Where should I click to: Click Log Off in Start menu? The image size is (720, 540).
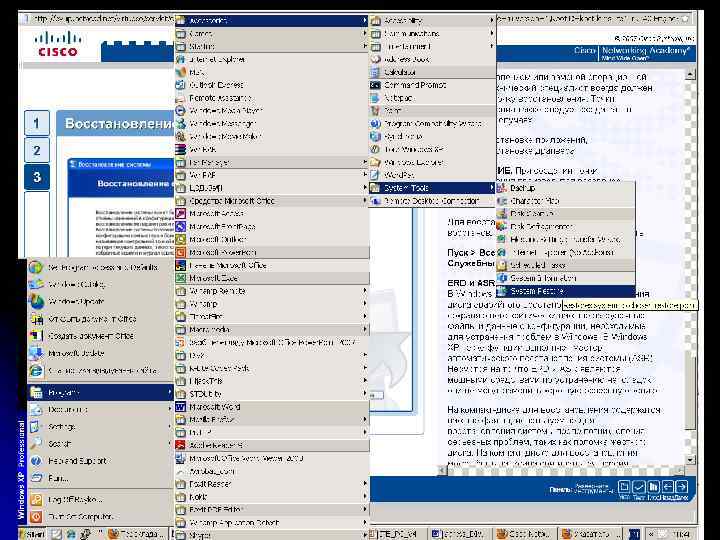pos(101,499)
